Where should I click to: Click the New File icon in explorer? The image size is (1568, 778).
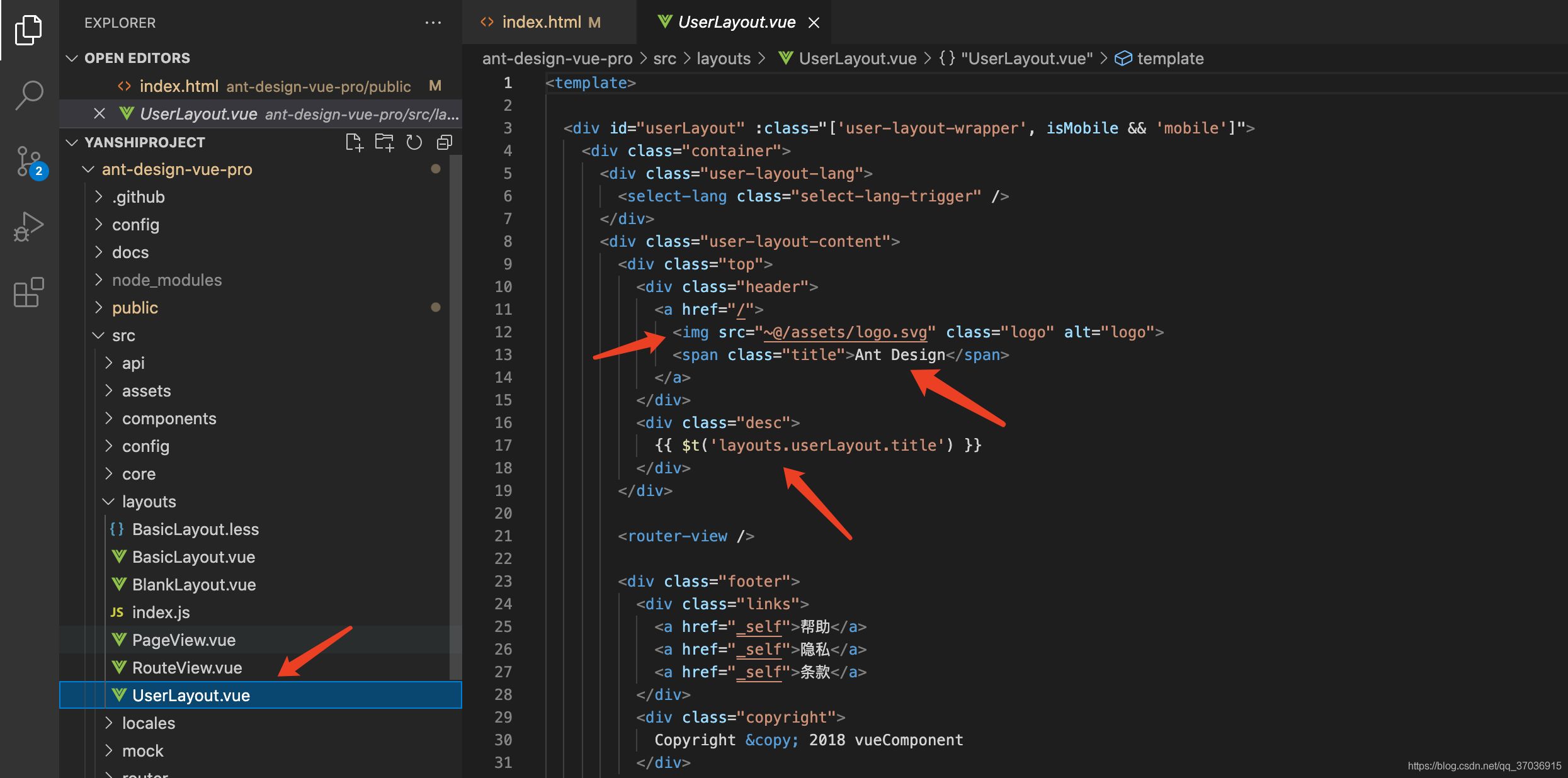pos(354,143)
